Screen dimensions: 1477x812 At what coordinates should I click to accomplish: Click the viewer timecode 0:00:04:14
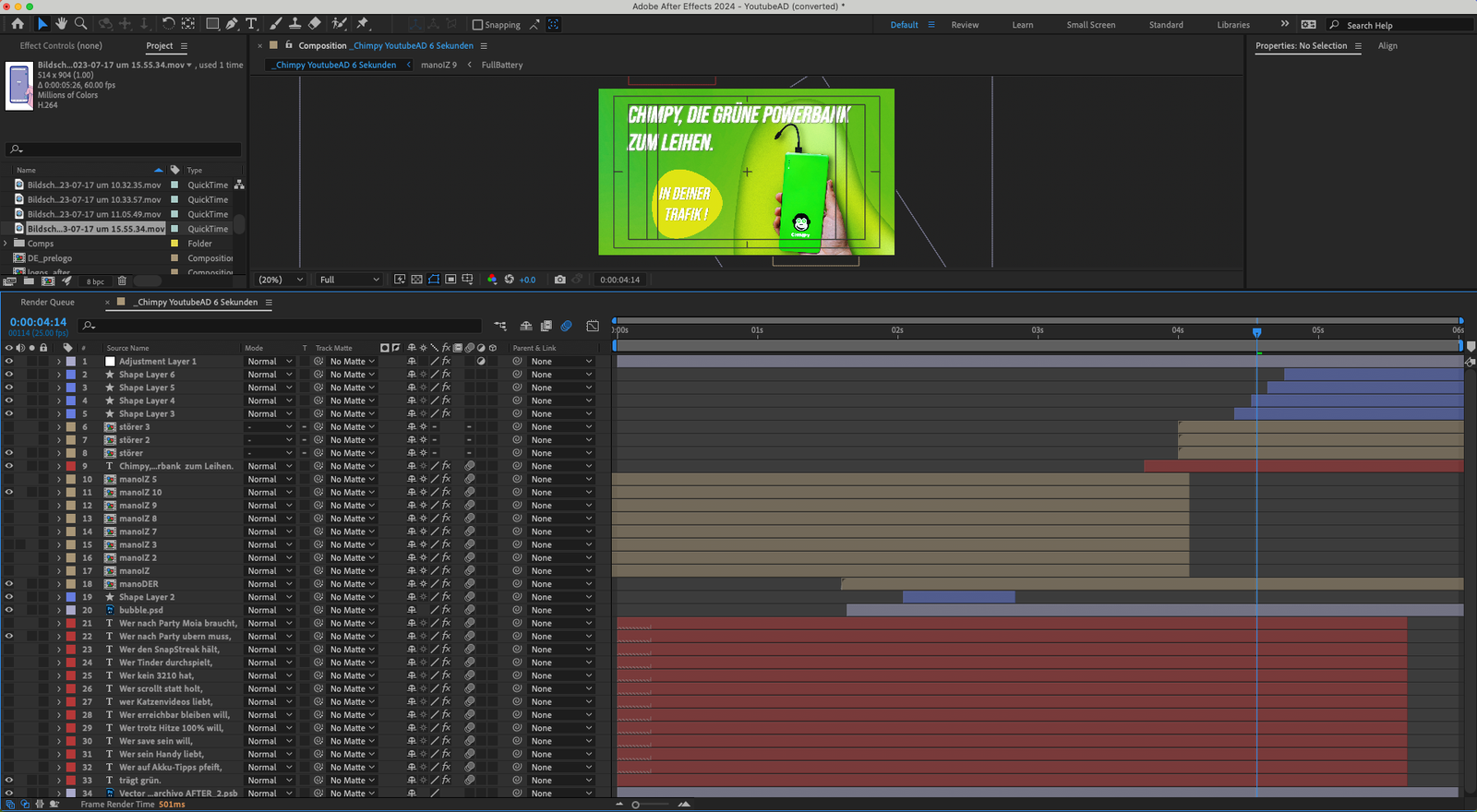tap(619, 280)
